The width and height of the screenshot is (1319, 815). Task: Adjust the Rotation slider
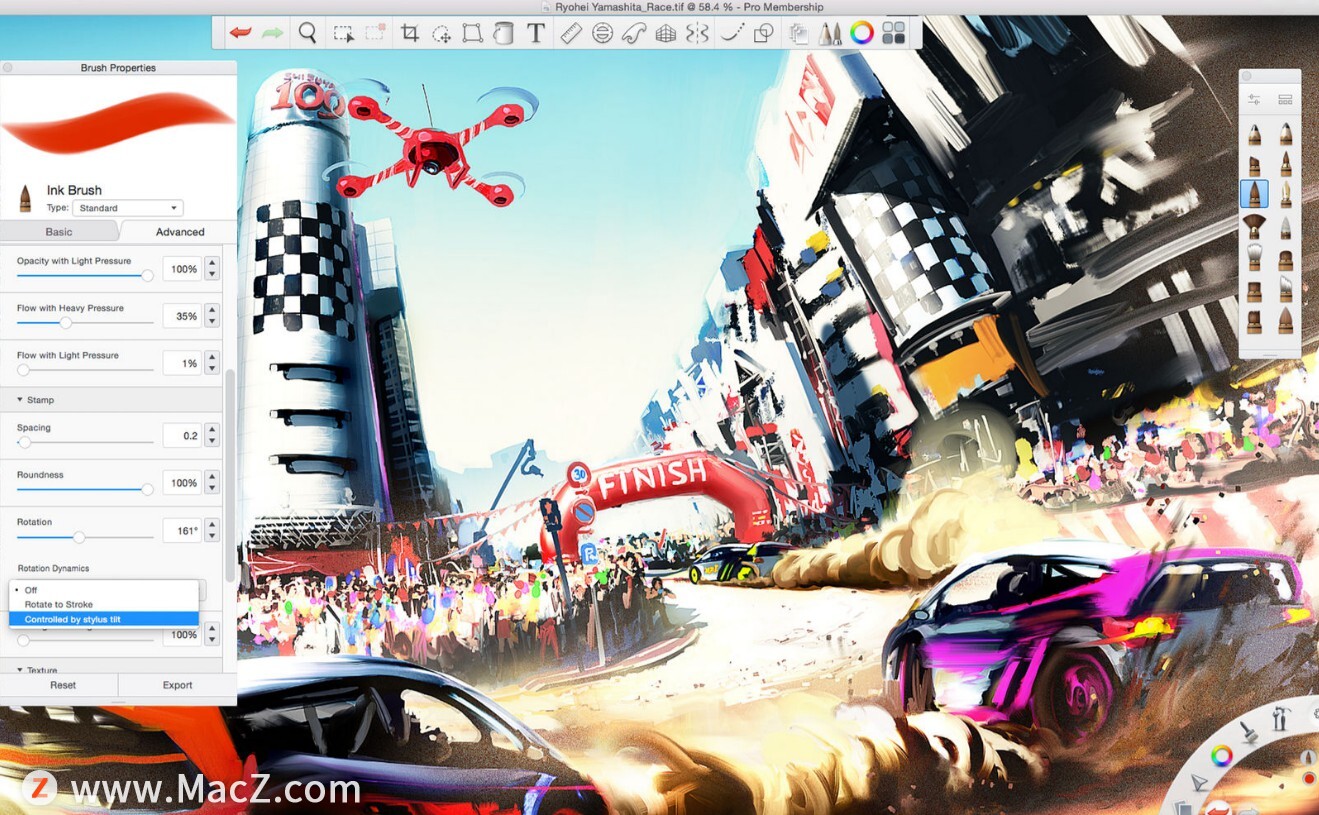[x=85, y=537]
